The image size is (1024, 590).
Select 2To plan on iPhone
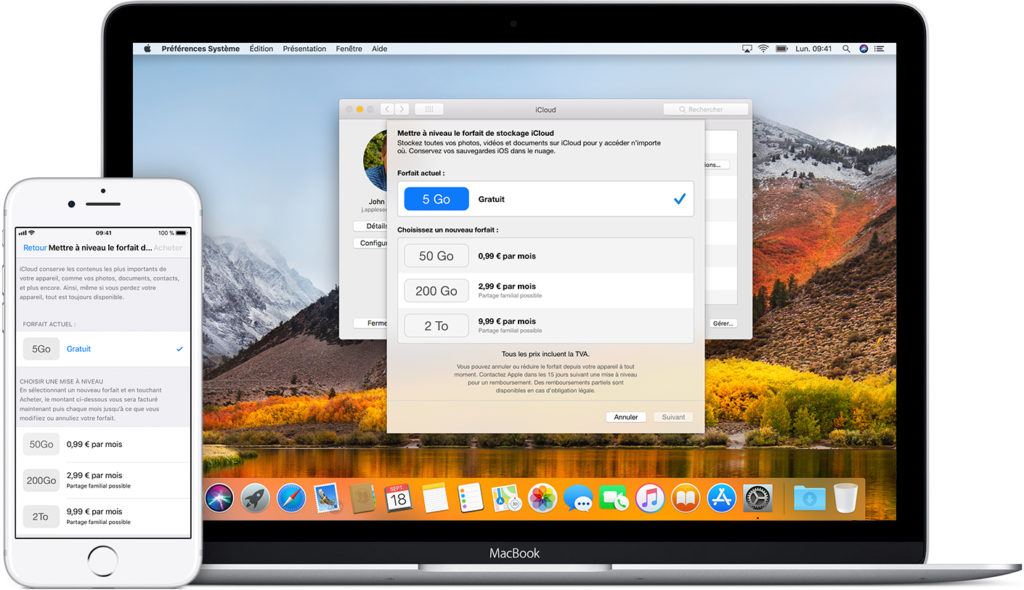(103, 516)
